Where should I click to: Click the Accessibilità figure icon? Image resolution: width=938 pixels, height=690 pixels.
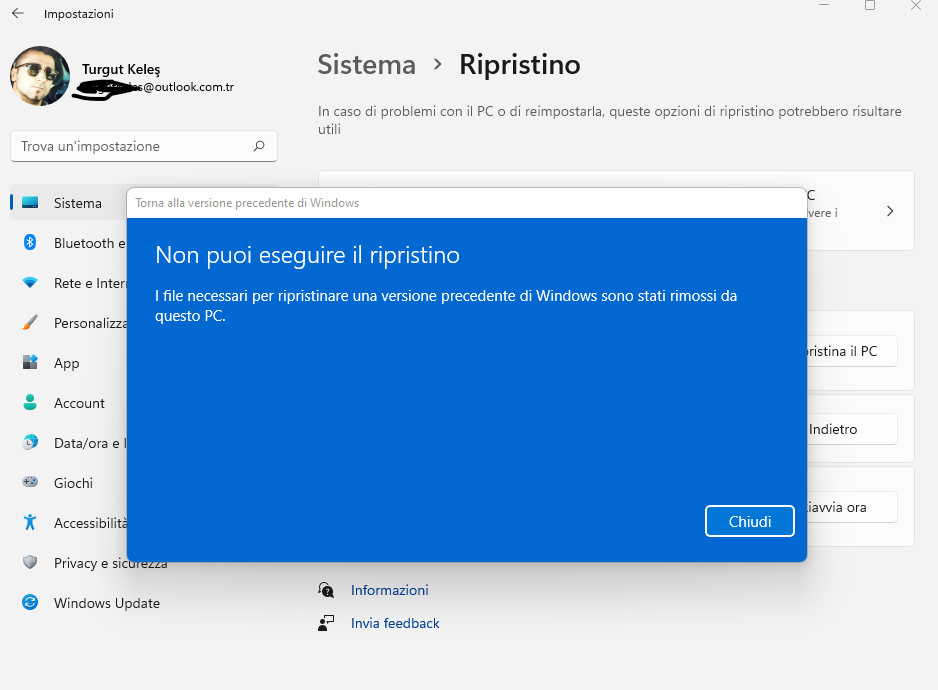(x=30, y=523)
